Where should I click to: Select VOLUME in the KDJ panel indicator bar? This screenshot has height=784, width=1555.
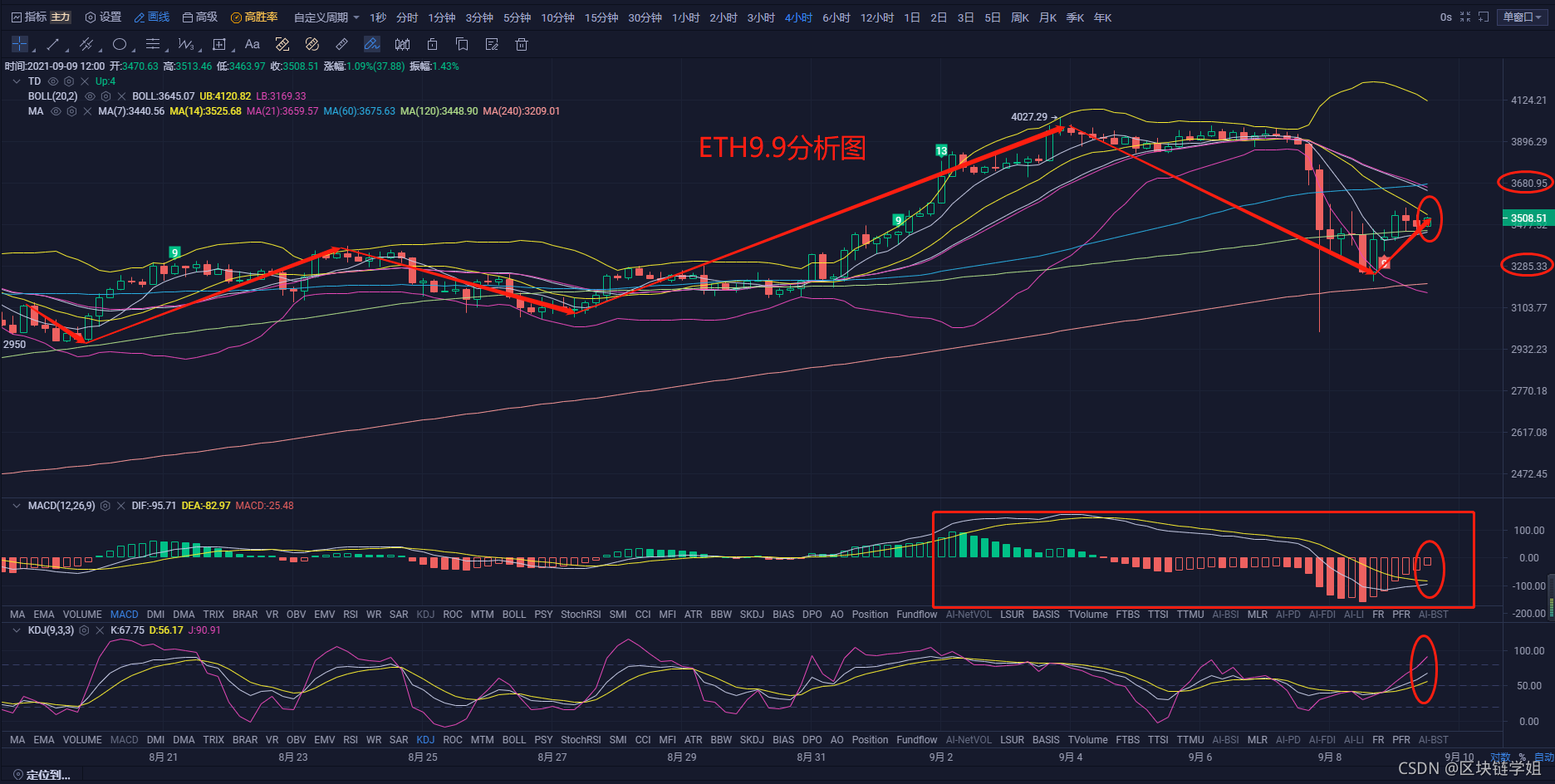point(82,740)
